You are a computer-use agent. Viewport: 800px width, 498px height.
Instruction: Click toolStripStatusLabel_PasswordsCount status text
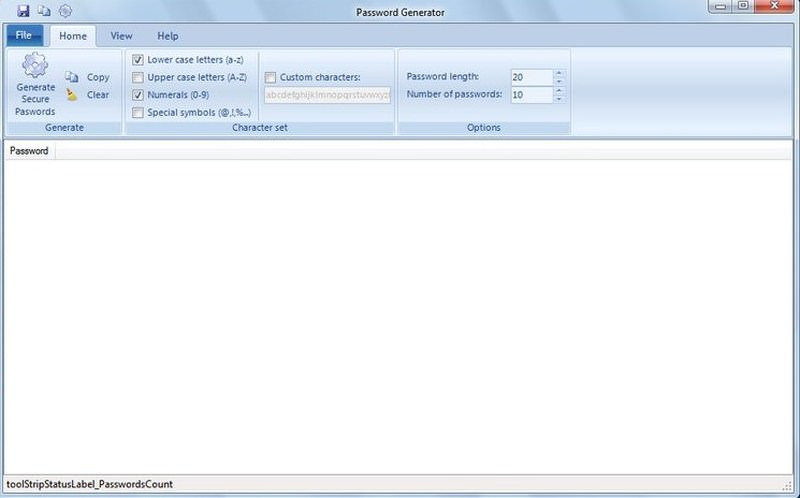(x=90, y=484)
